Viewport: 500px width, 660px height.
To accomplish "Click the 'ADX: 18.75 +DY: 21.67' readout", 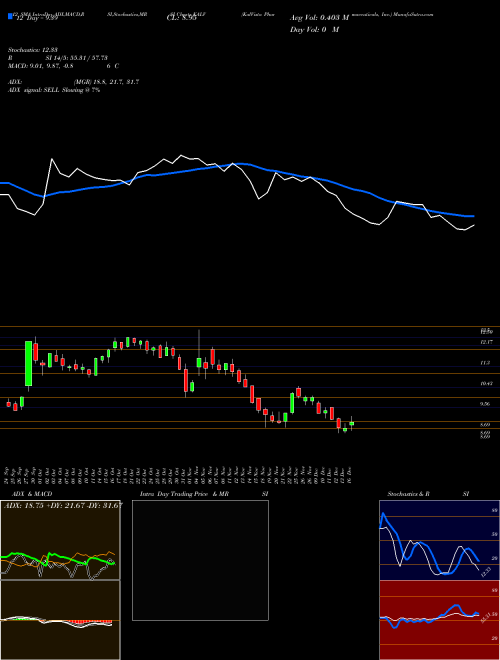I will tap(63, 505).
